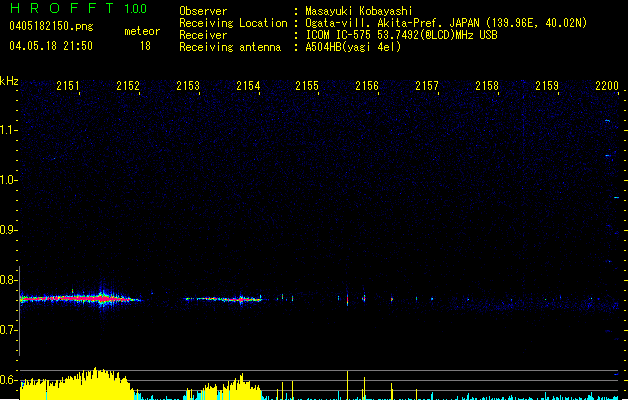Click the ICOM IC-575 receiver text
The image size is (629, 400).
coord(401,35)
